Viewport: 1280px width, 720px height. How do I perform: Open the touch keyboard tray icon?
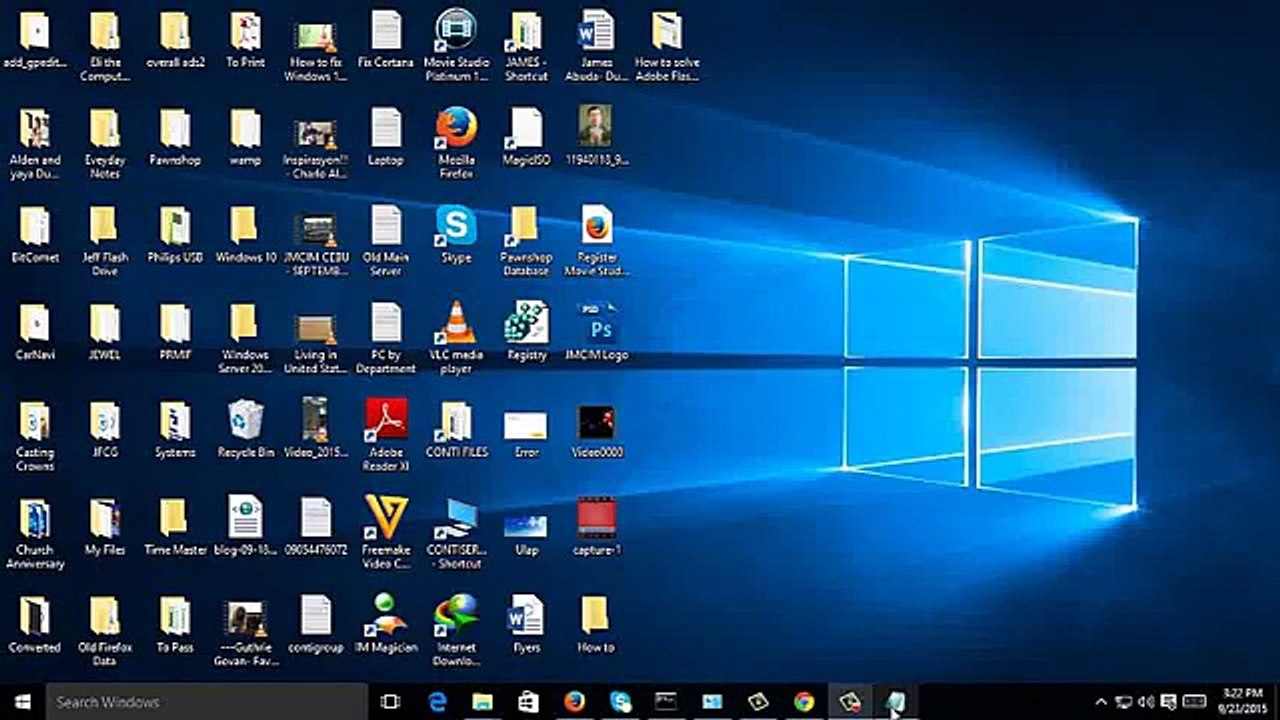pyautogui.click(x=1195, y=702)
